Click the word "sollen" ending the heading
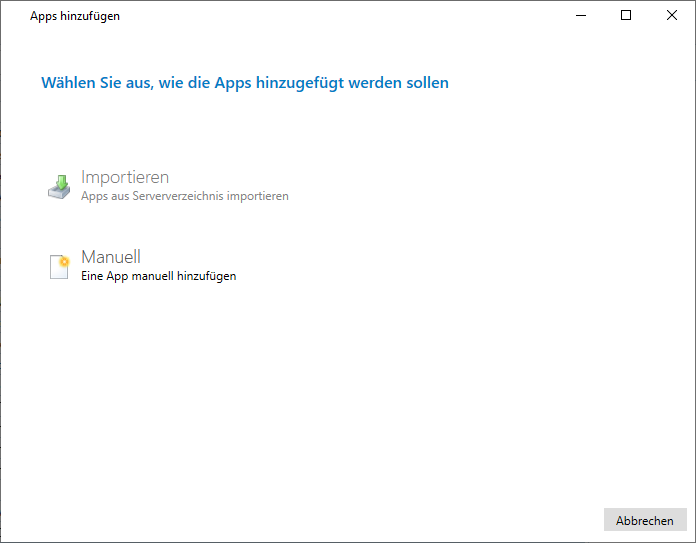The width and height of the screenshot is (696, 543). pos(427,83)
